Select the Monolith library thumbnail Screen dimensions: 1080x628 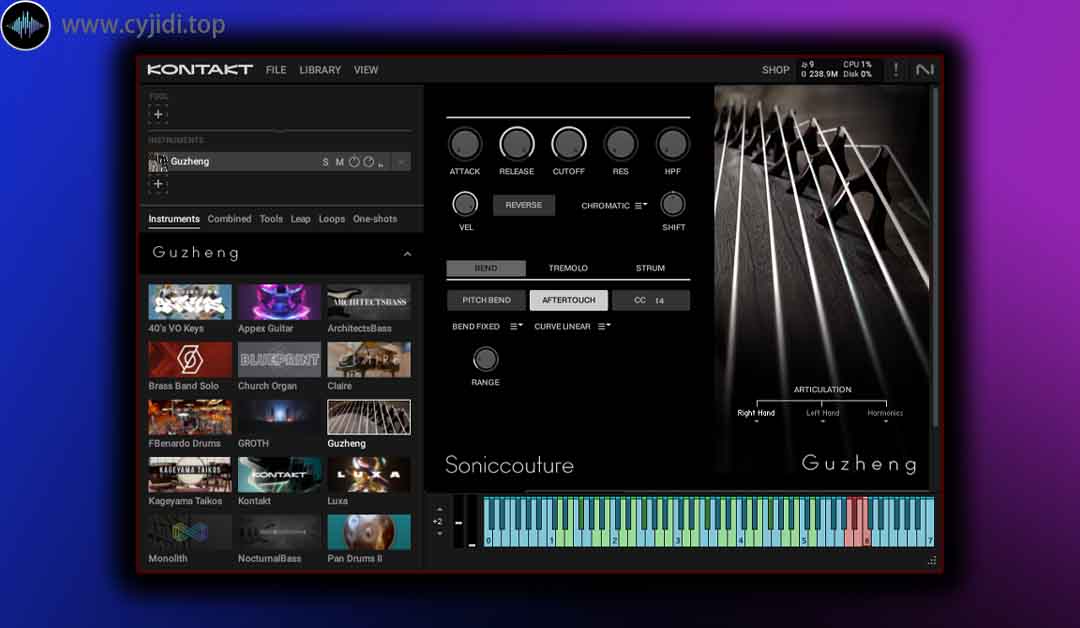[190, 532]
